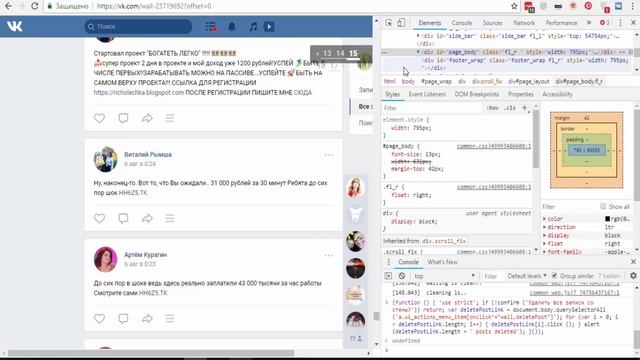Image resolution: width=640 pixels, height=360 pixels.
Task: Switch to the Elements tab
Action: click(x=430, y=23)
